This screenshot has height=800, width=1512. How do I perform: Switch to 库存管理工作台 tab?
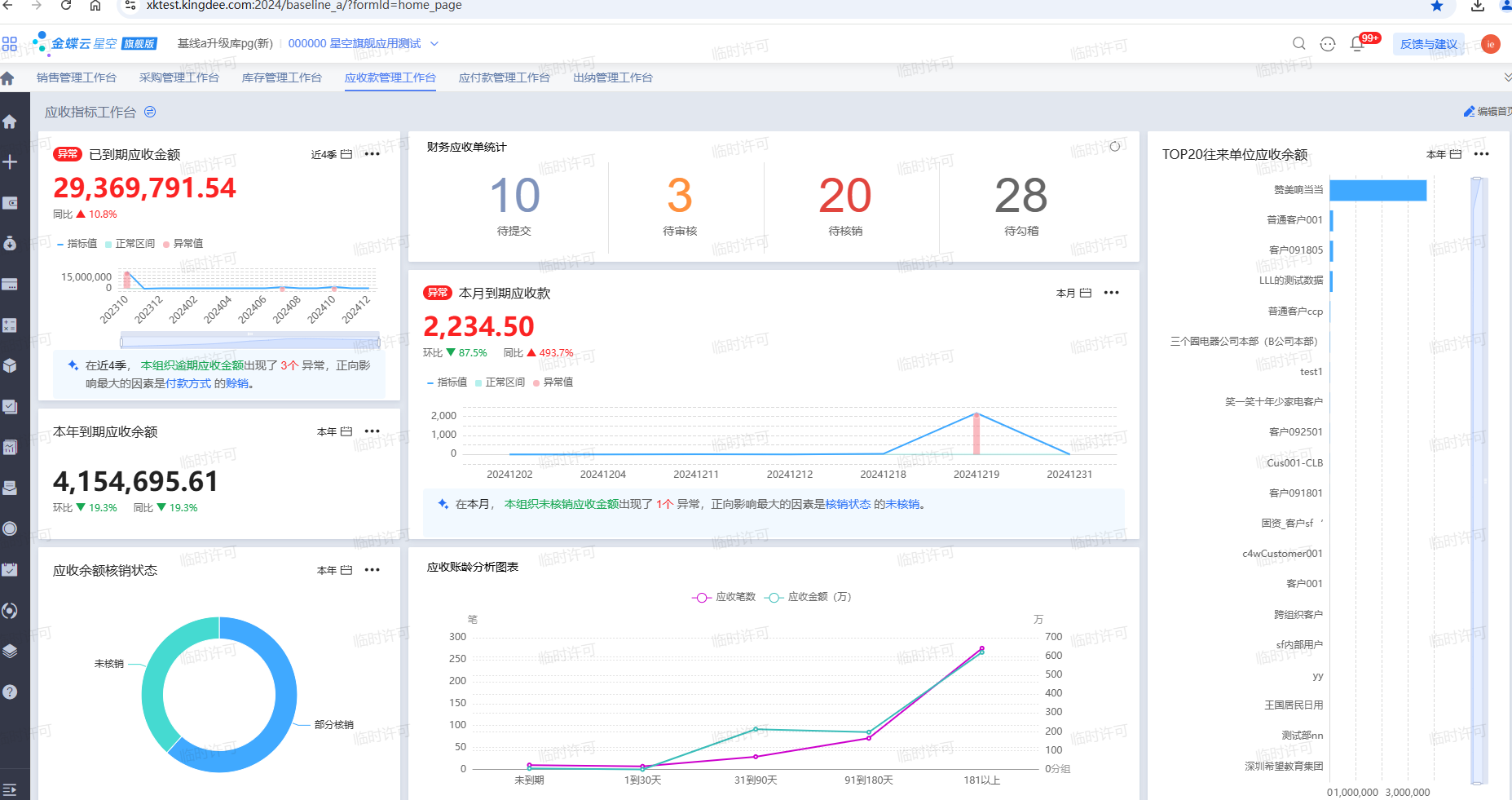[x=282, y=77]
